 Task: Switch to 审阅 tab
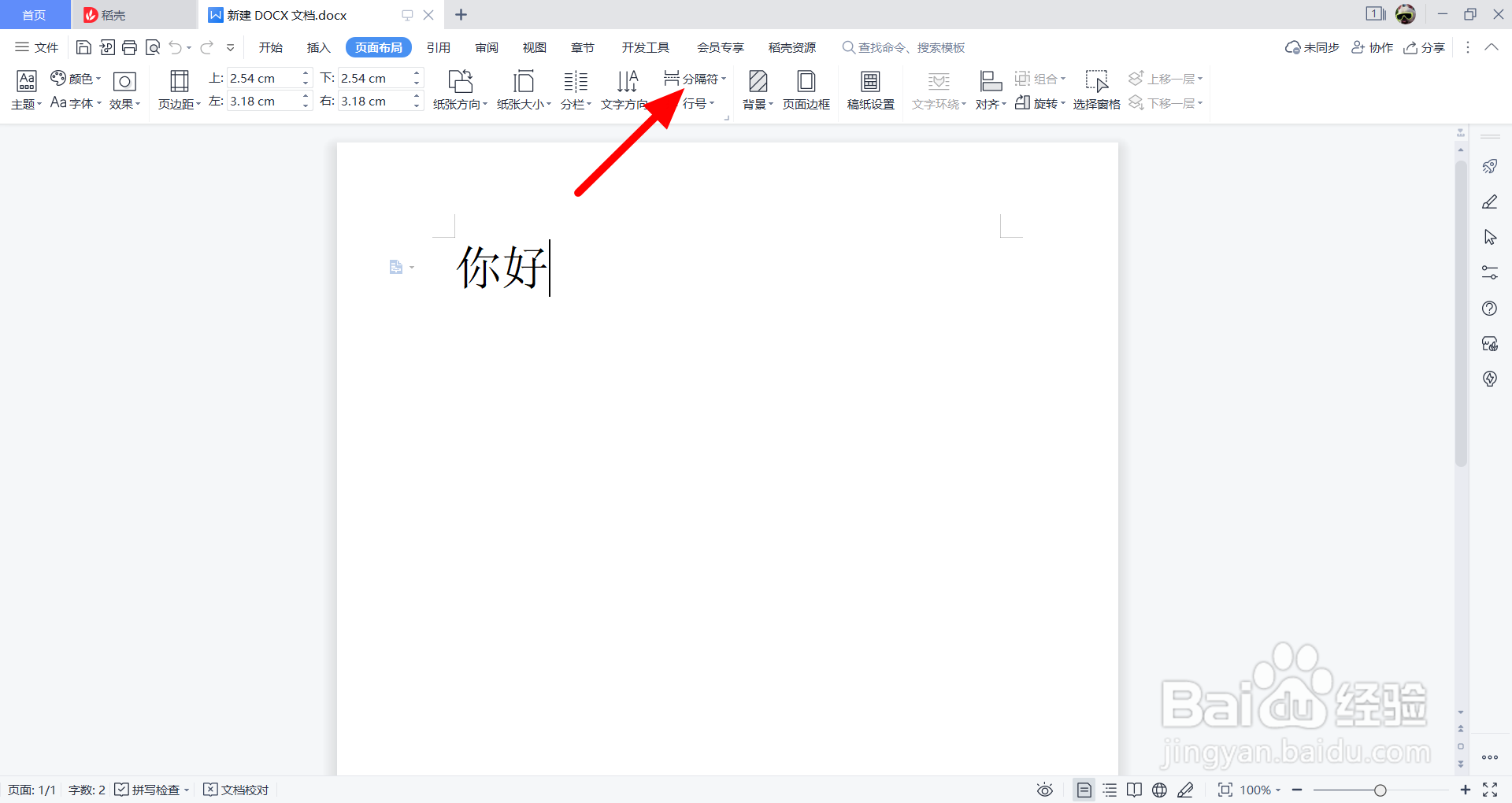click(x=487, y=47)
